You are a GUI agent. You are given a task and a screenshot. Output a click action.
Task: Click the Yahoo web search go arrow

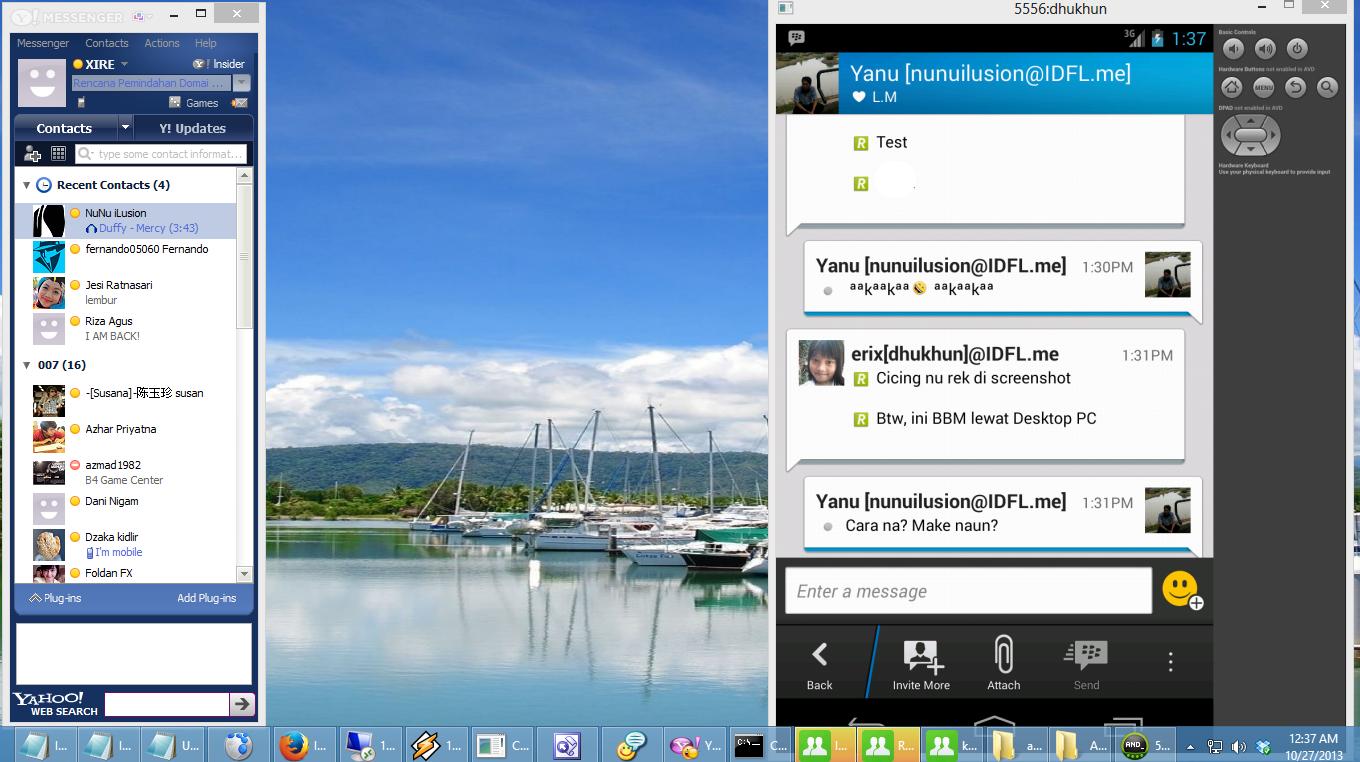click(x=242, y=704)
